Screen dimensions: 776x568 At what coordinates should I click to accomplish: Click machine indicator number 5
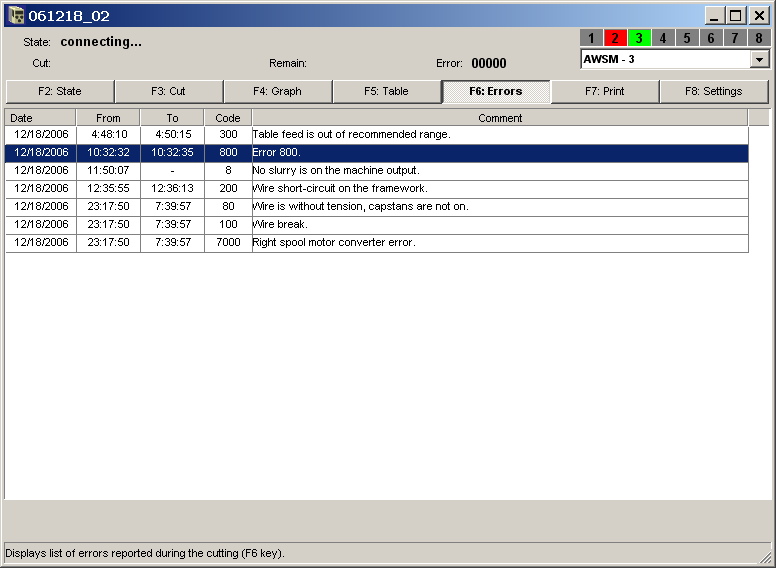tap(687, 38)
